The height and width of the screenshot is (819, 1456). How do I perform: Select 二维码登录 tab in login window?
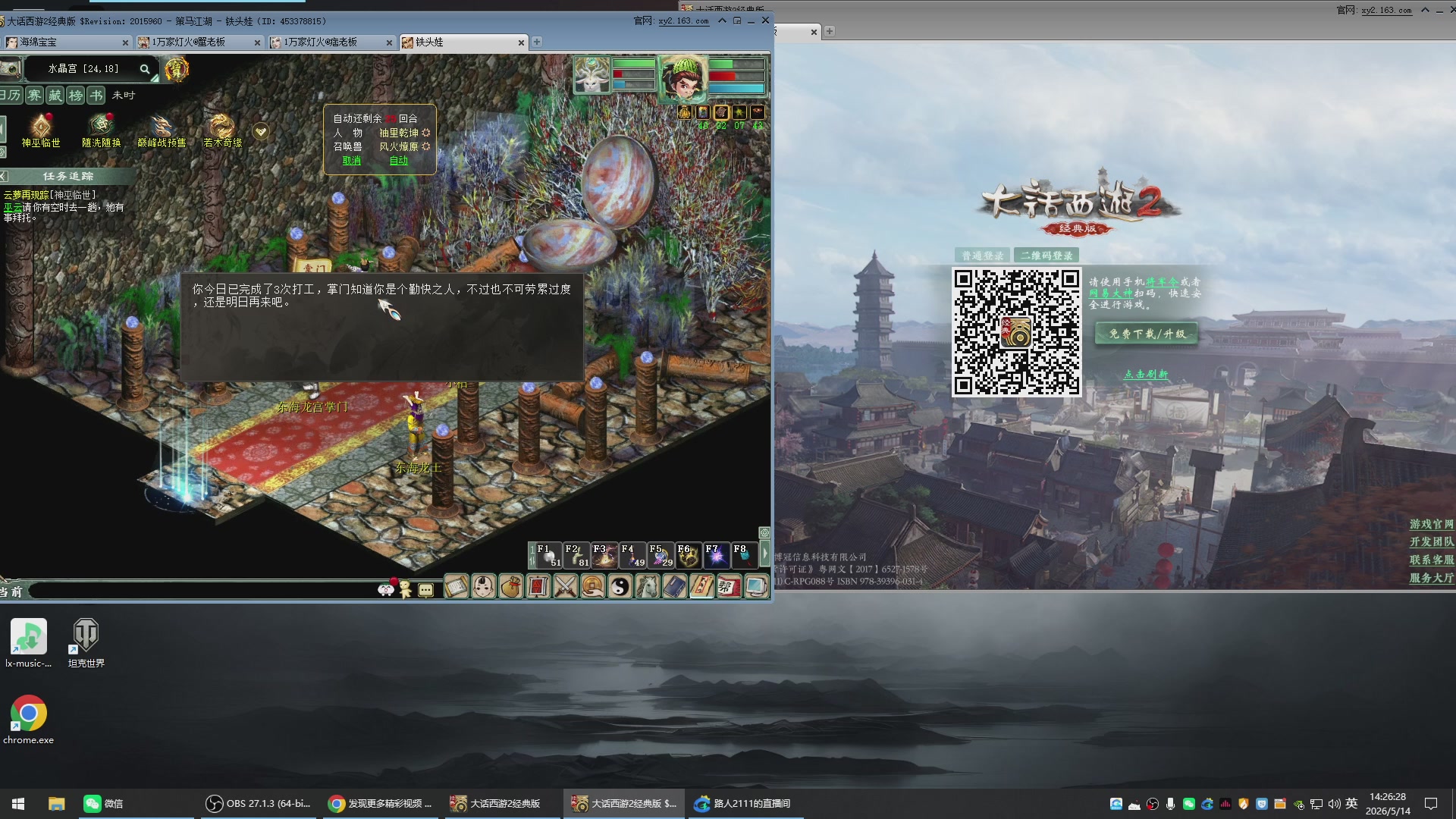click(x=1046, y=256)
